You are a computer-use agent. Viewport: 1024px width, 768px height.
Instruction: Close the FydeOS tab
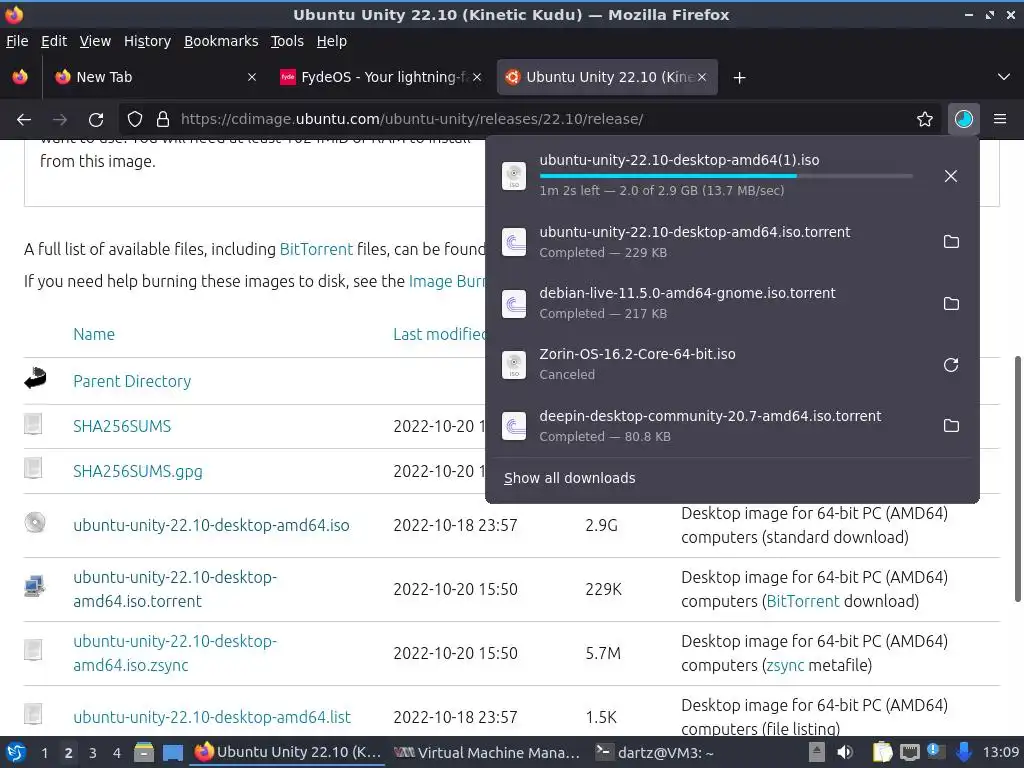(477, 77)
